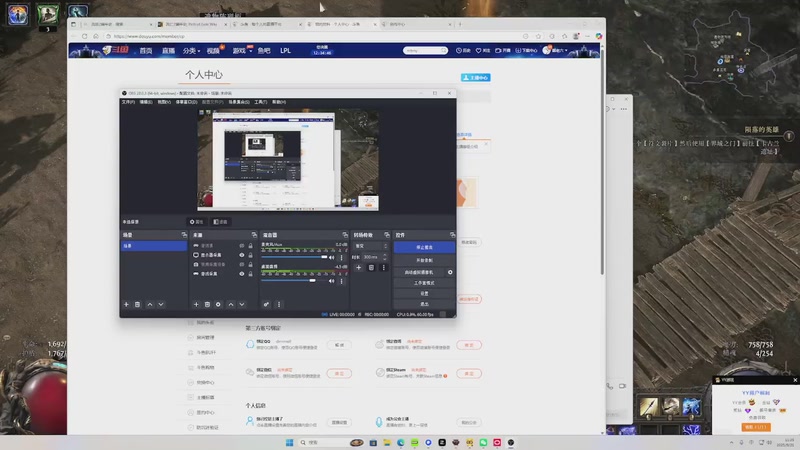Add a new source in OBS Sources panel
800x450 pixels.
coord(196,305)
